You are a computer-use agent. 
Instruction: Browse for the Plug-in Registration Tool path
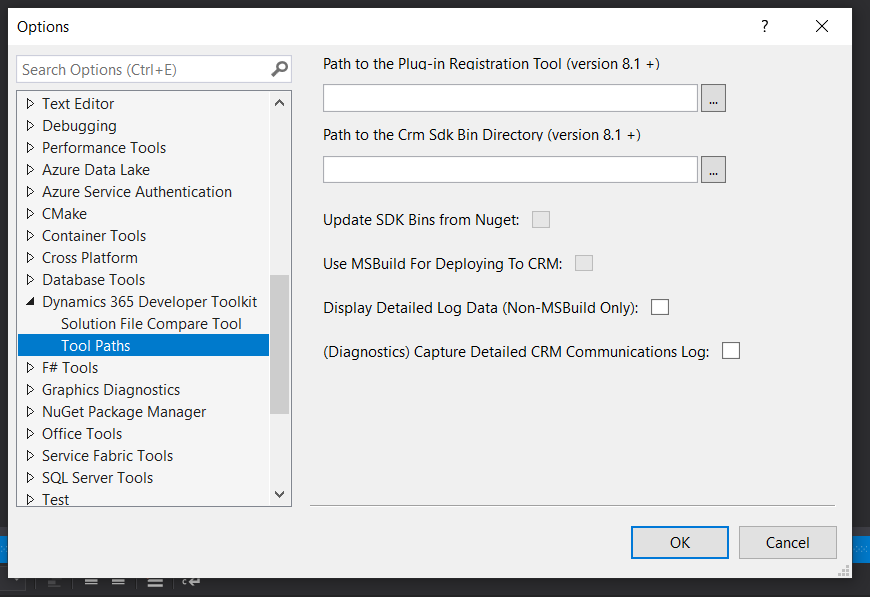(x=713, y=98)
